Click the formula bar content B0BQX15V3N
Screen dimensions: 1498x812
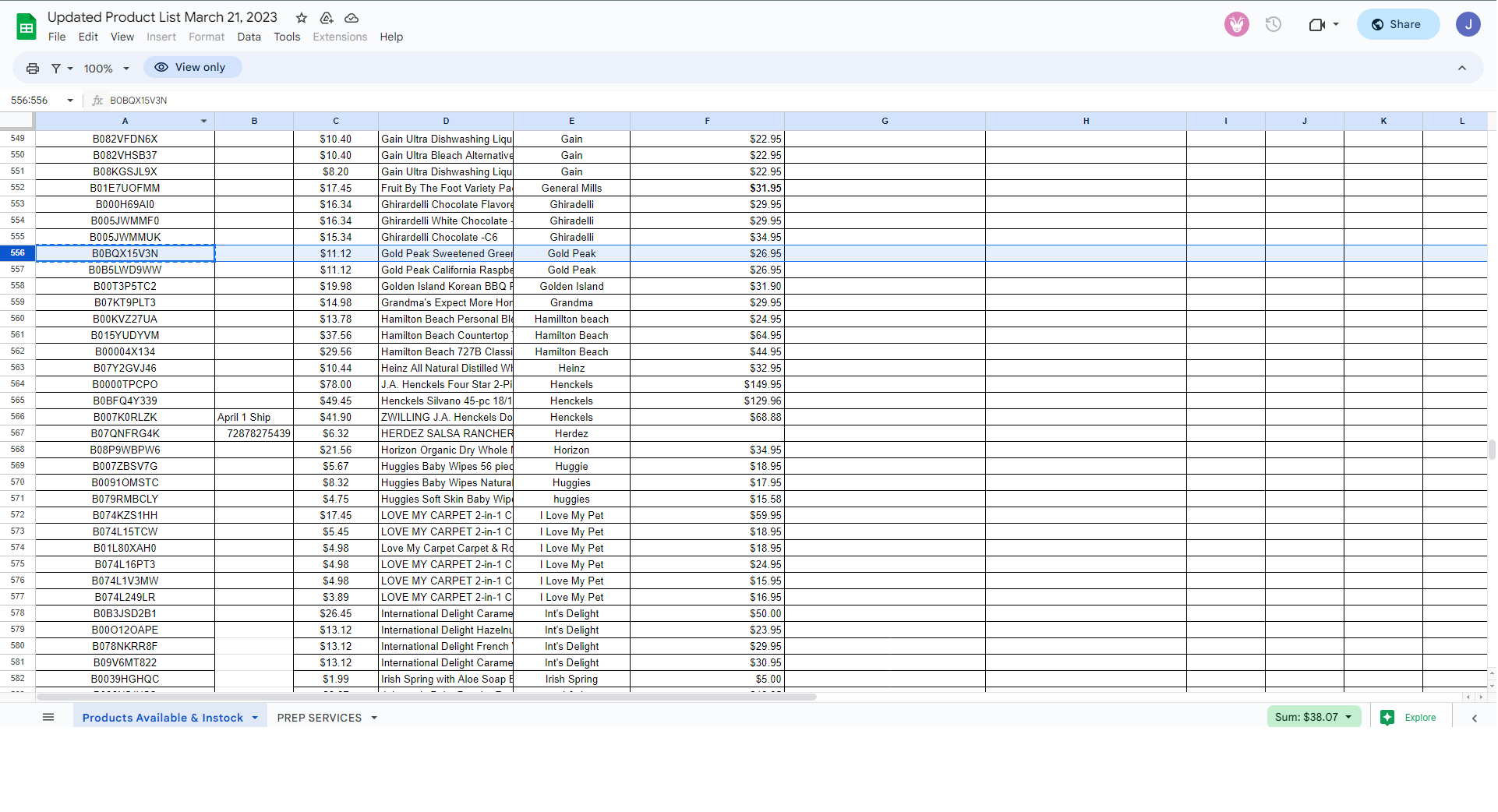(139, 101)
